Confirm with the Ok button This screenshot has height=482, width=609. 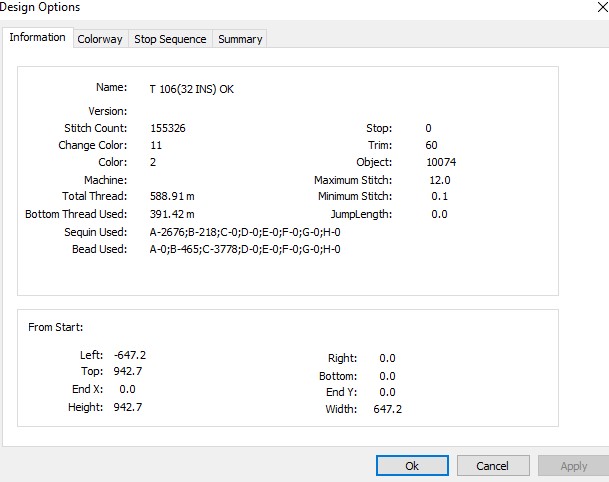click(412, 466)
